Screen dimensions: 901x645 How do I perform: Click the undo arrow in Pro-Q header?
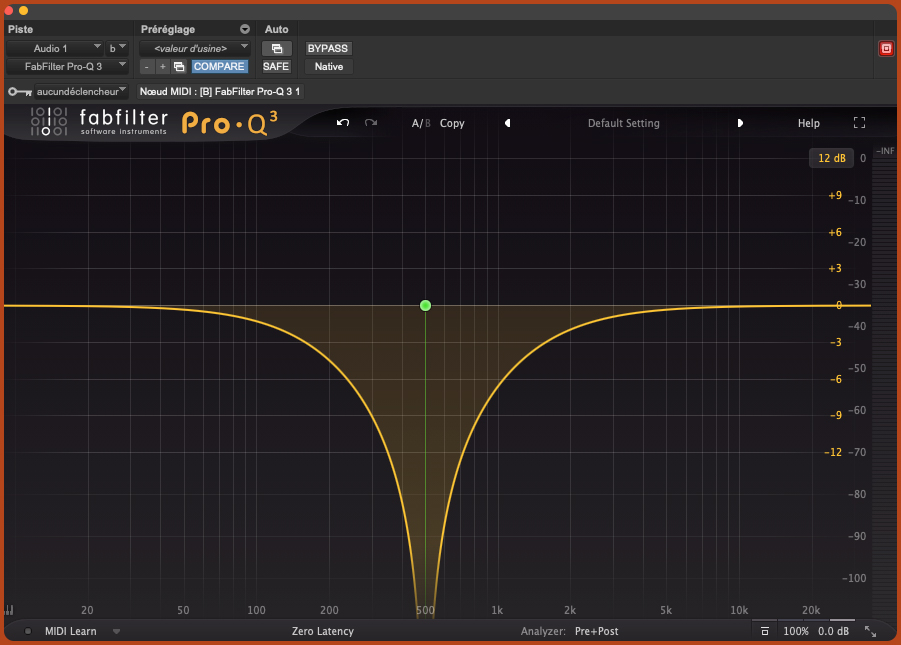343,123
